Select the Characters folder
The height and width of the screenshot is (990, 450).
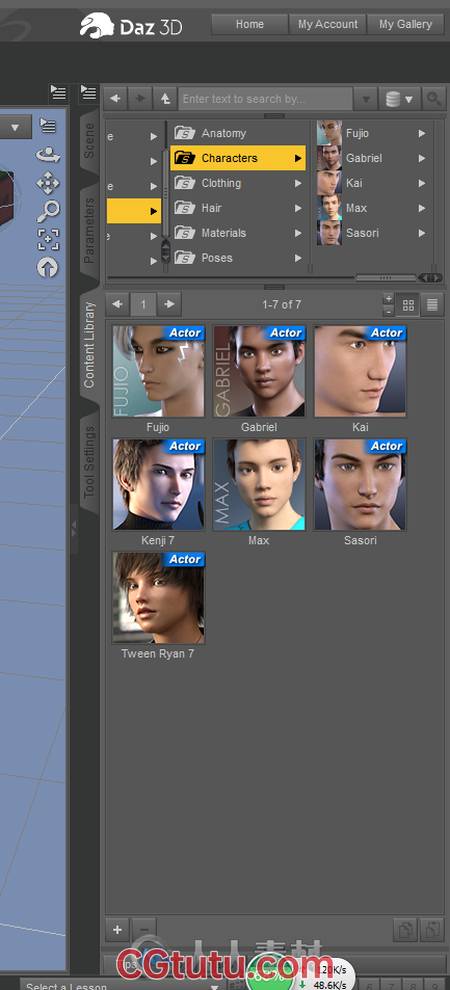click(x=238, y=158)
